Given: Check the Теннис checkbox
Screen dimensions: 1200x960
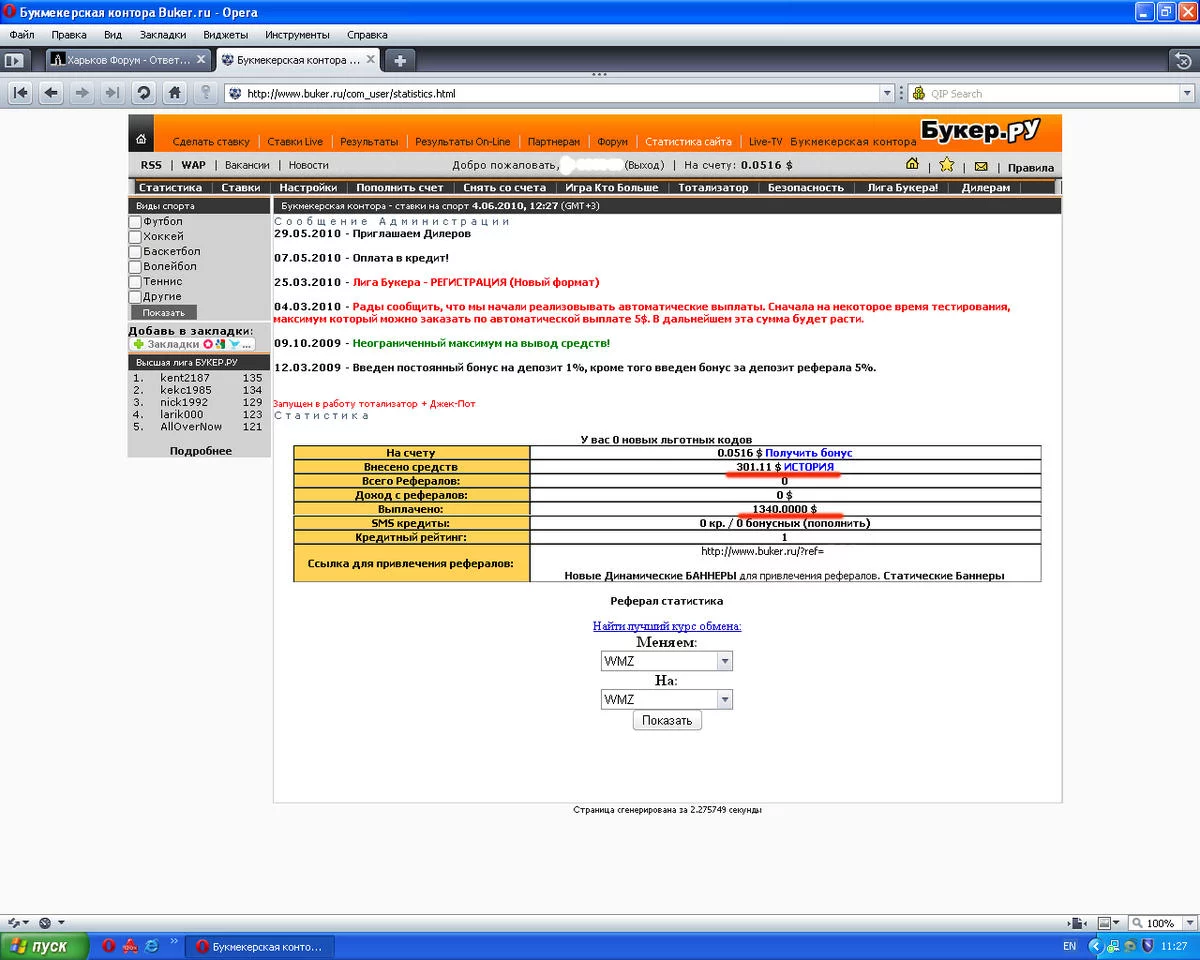Looking at the screenshot, I should click(135, 282).
